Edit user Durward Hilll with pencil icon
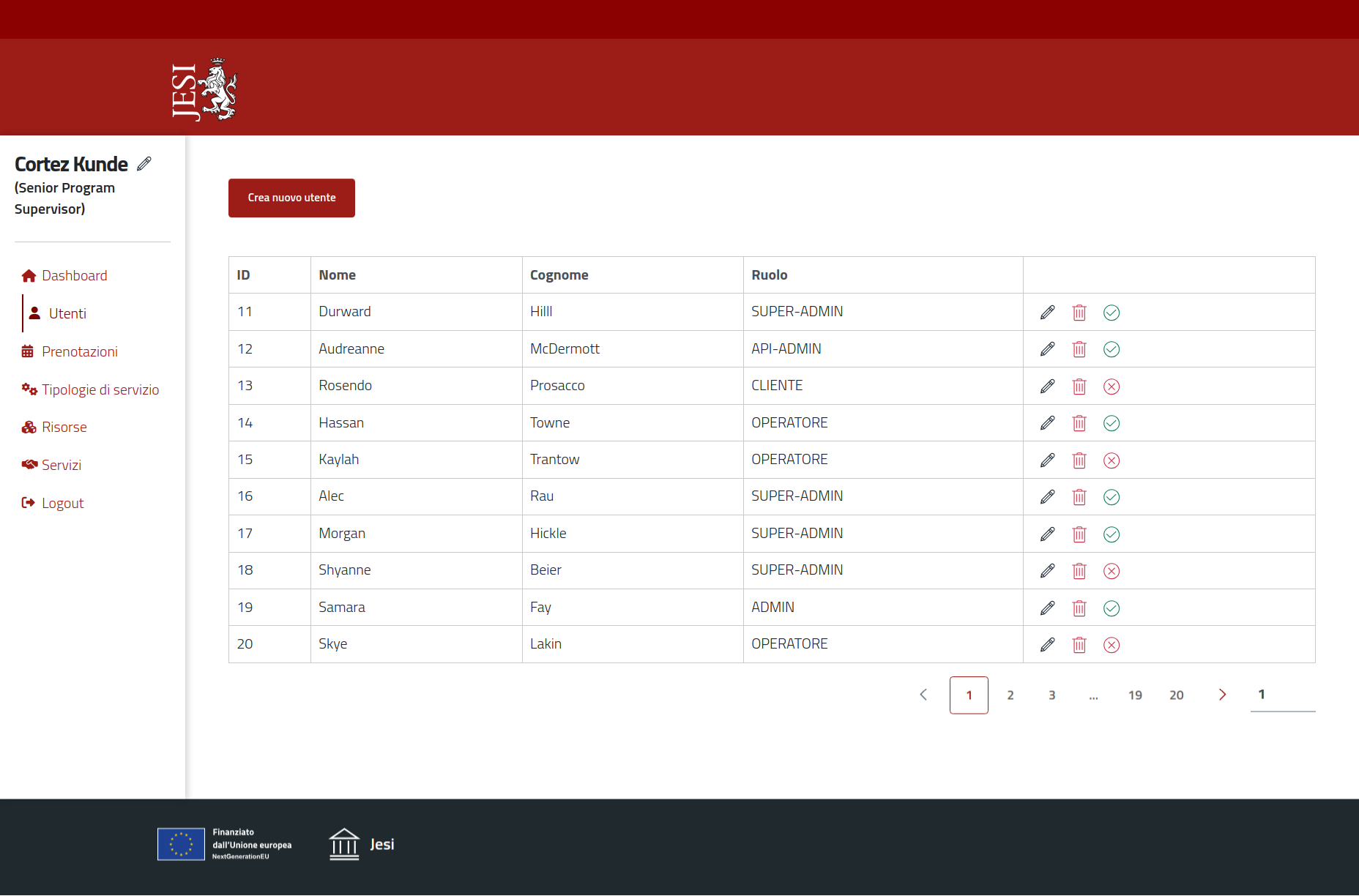The width and height of the screenshot is (1359, 896). click(1047, 313)
